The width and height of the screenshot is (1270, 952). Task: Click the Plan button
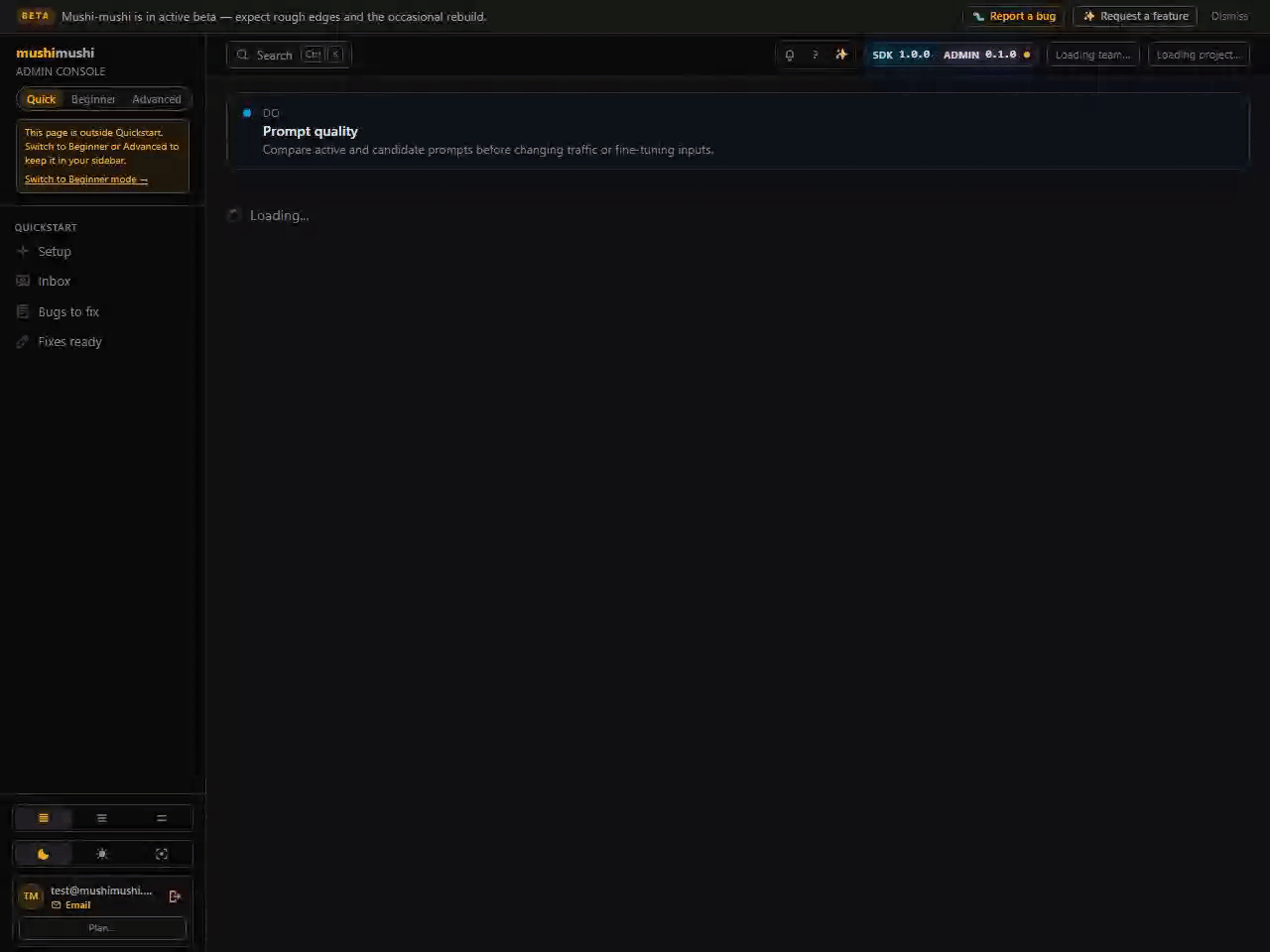tap(101, 928)
